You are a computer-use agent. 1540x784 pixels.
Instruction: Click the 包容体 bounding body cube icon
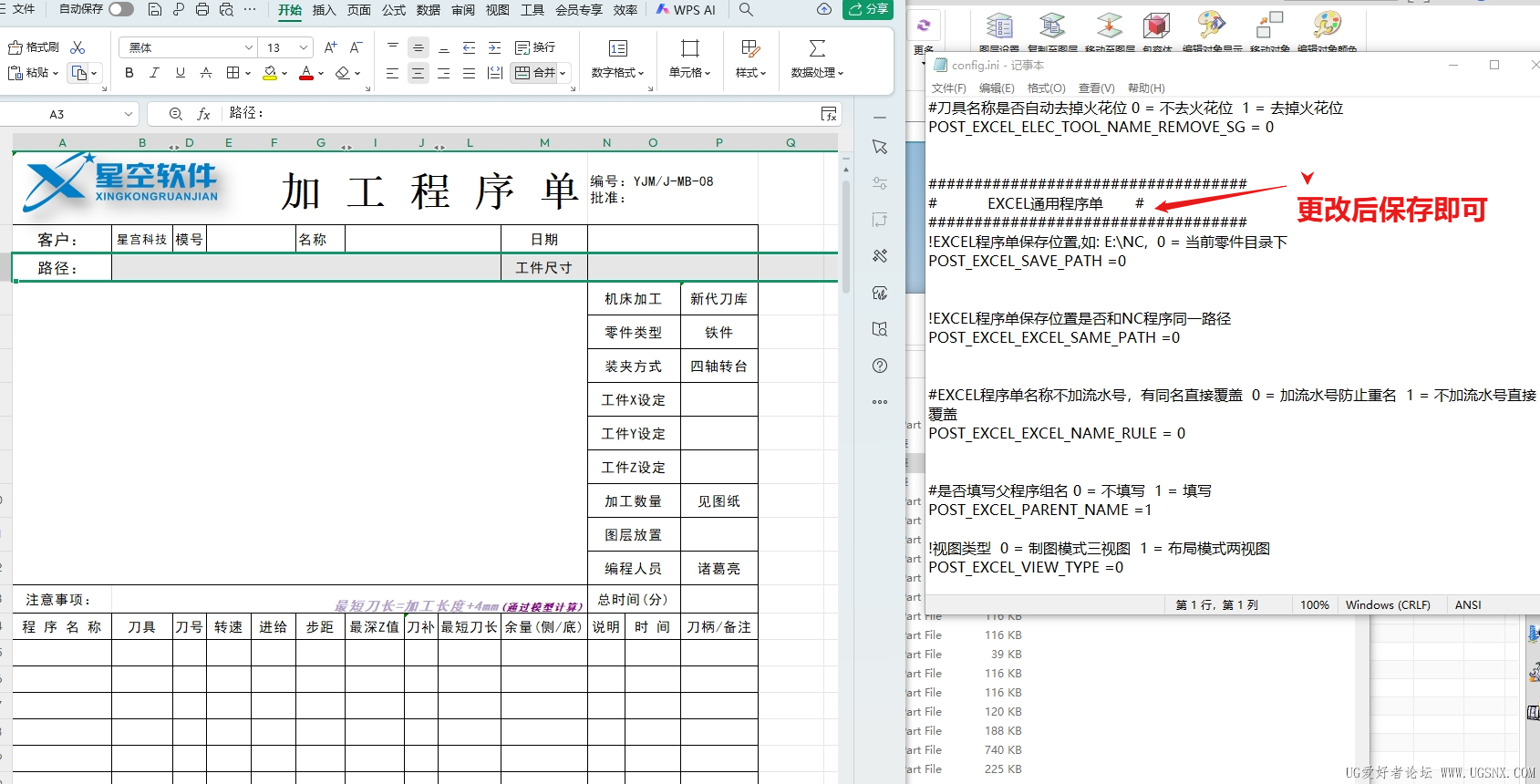(x=1156, y=27)
